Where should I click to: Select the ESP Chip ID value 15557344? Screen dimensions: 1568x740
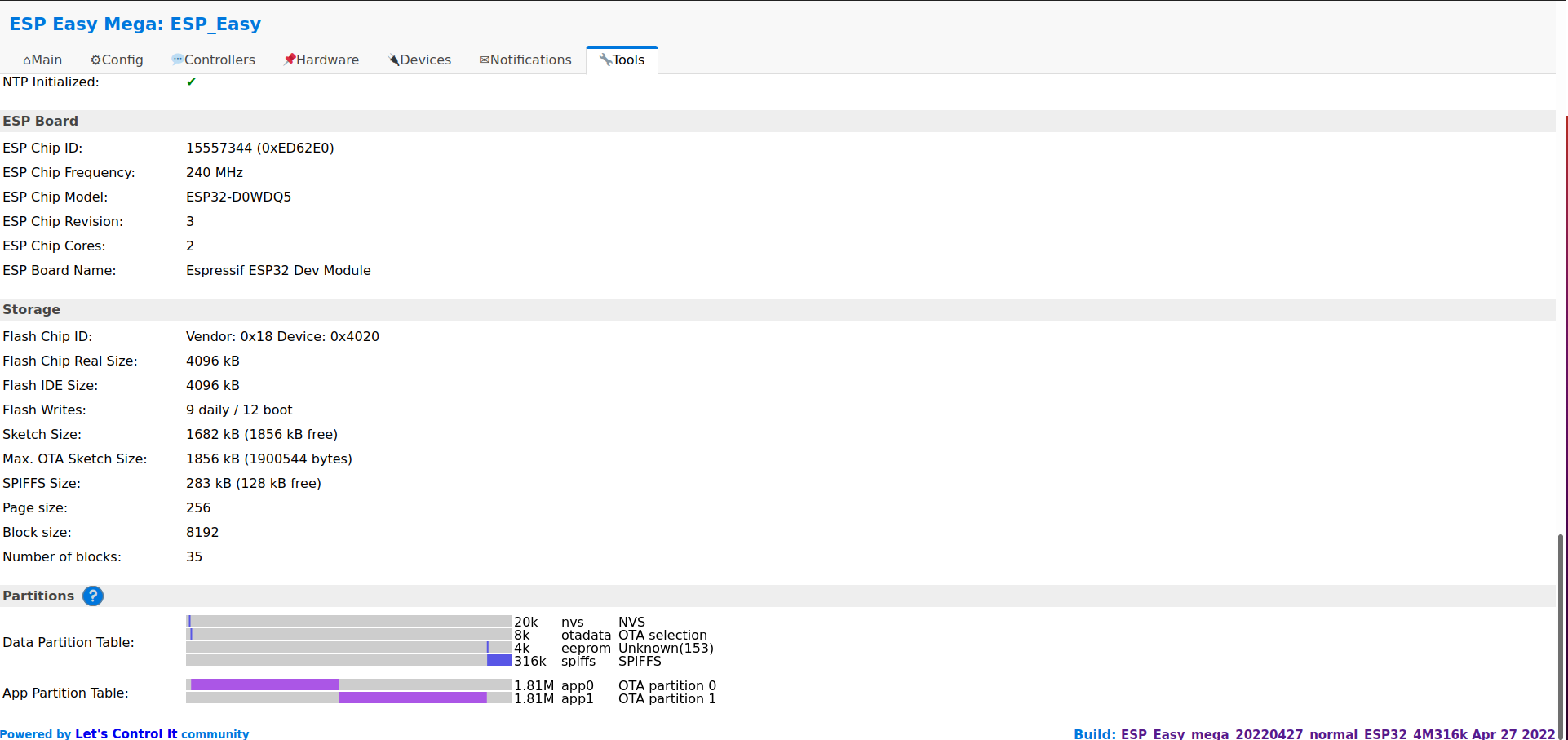[x=259, y=148]
